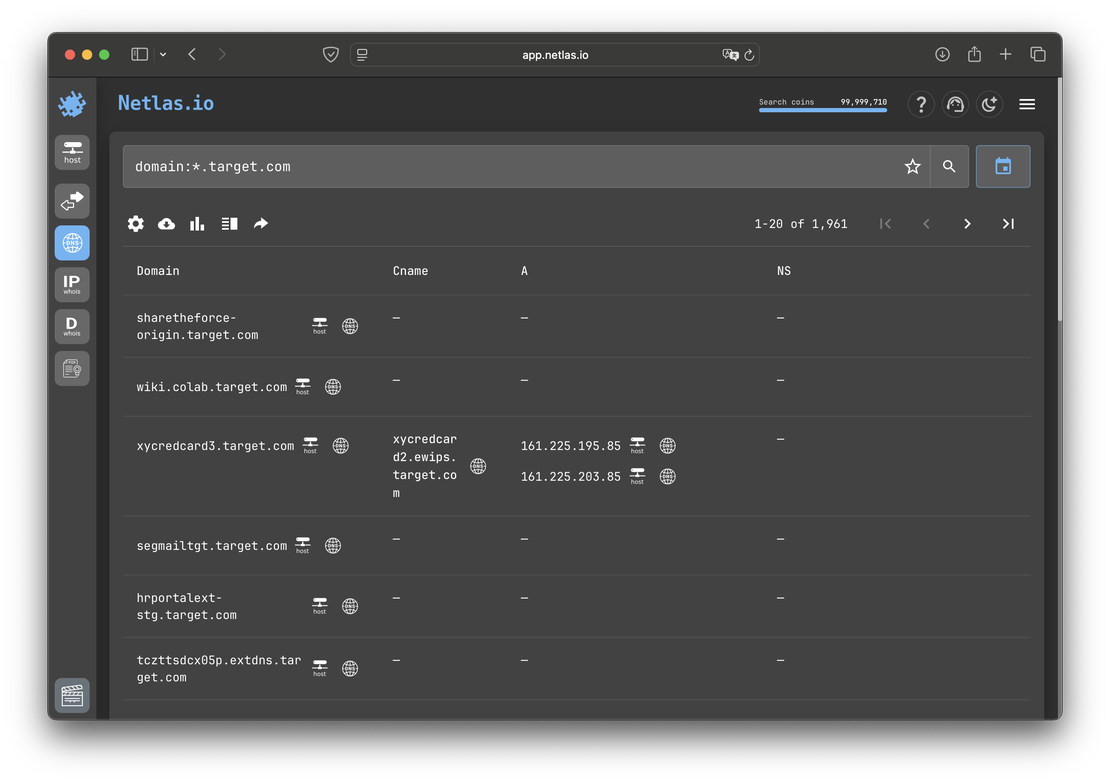Go to the next results page
Screen dimensions: 1110x783
pyautogui.click(x=967, y=223)
